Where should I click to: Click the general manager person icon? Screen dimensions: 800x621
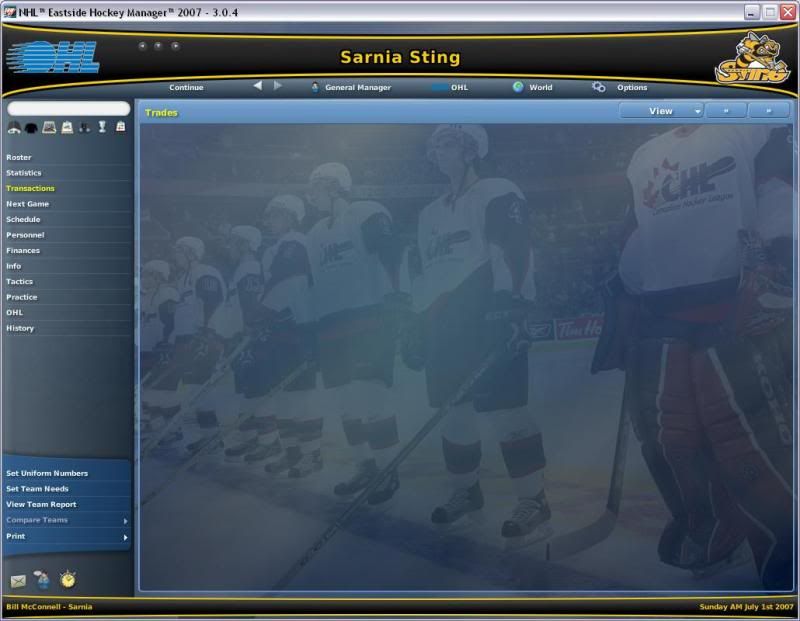click(x=315, y=87)
